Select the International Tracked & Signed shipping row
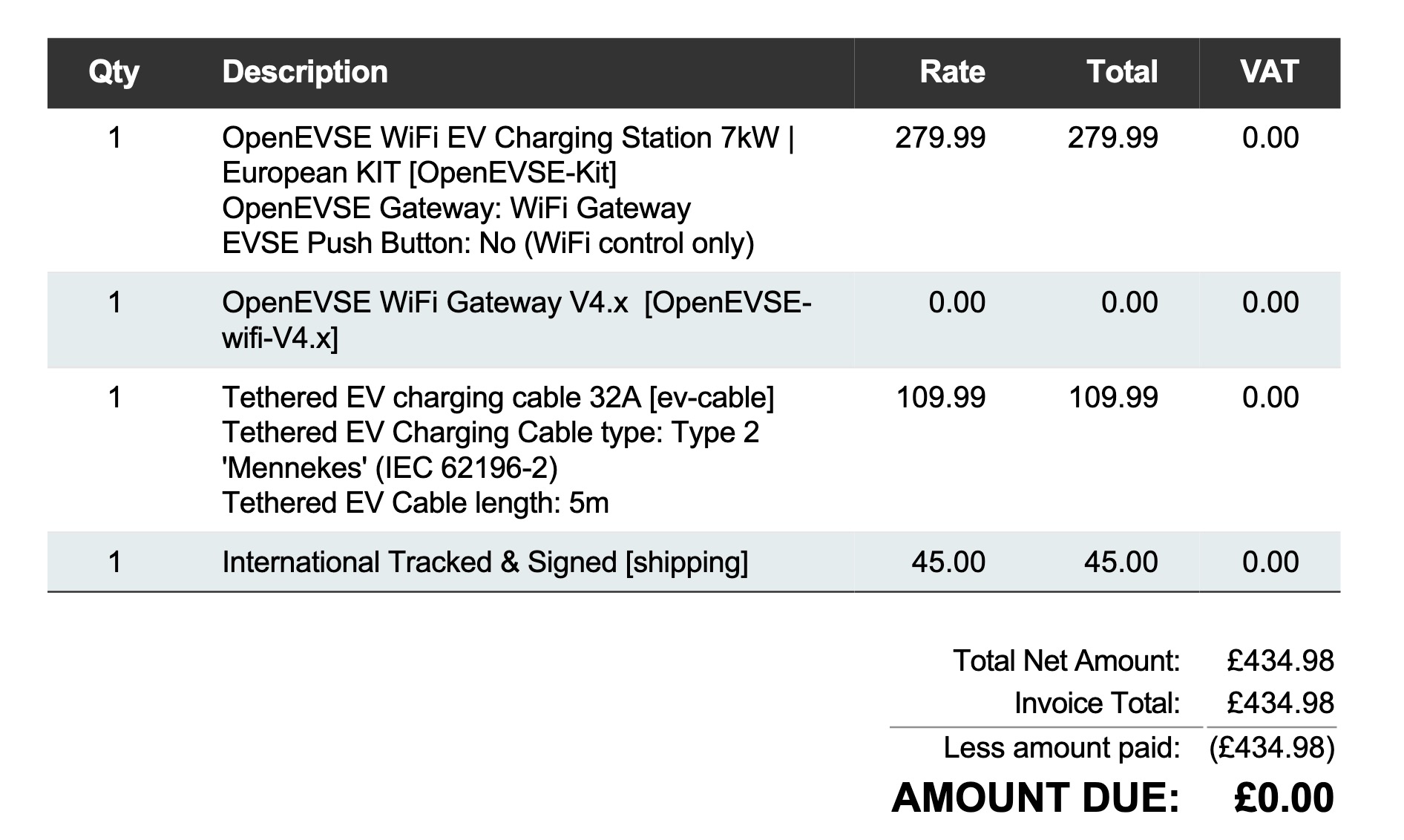 694,562
